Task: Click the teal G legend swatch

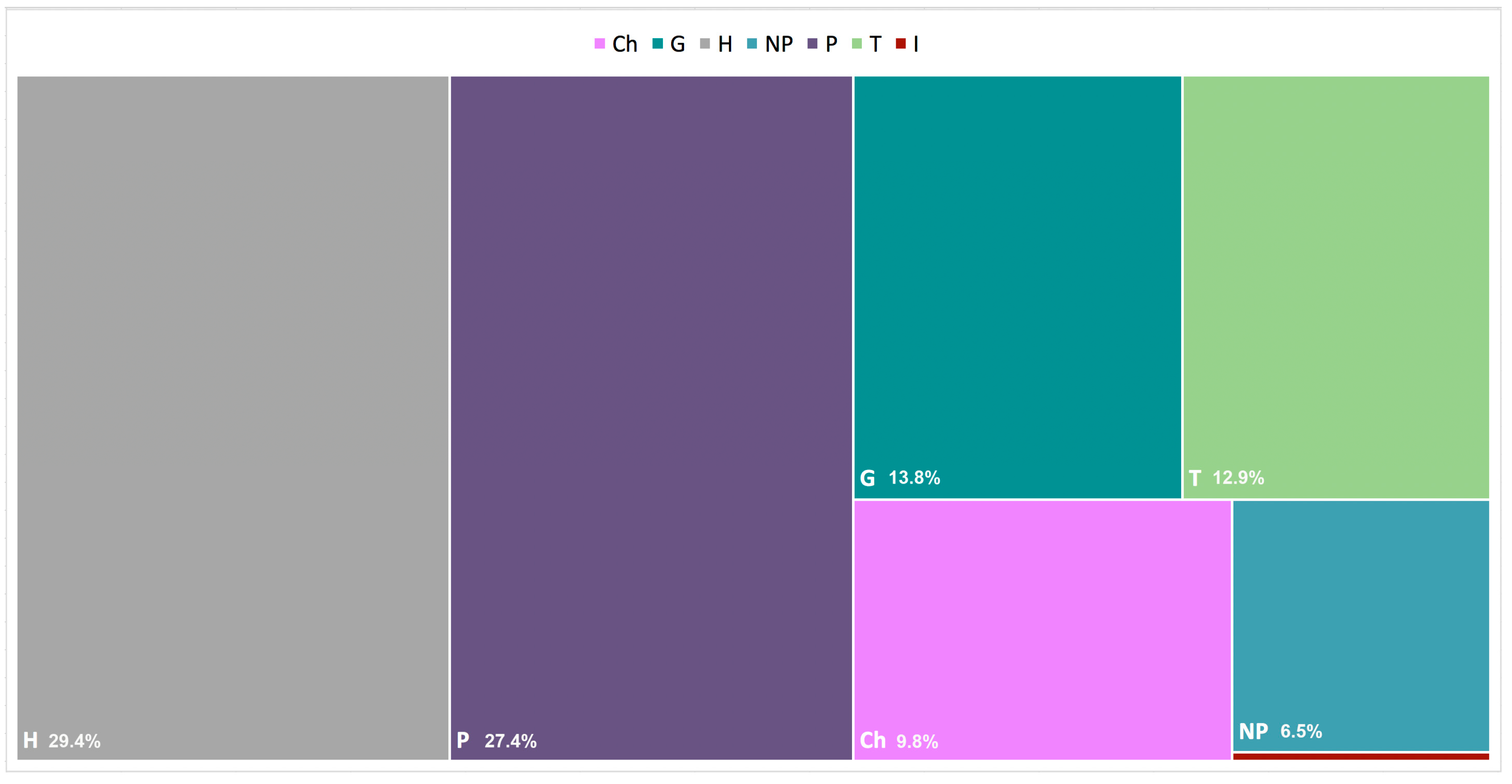Action: coord(657,43)
